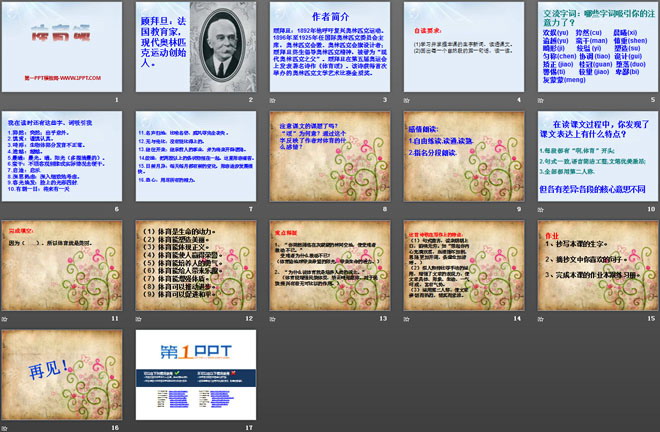Select slide 16 saying 再见!
The image size is (660, 432).
point(62,375)
